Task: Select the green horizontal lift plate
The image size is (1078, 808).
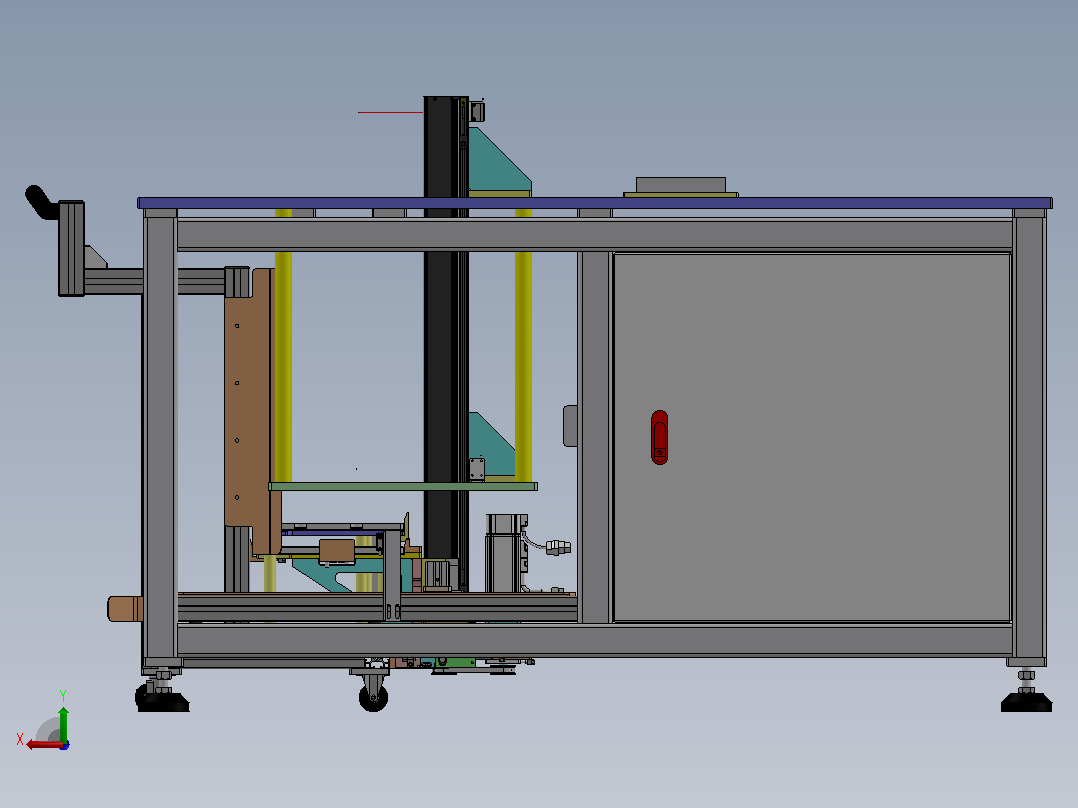Action: (x=403, y=486)
